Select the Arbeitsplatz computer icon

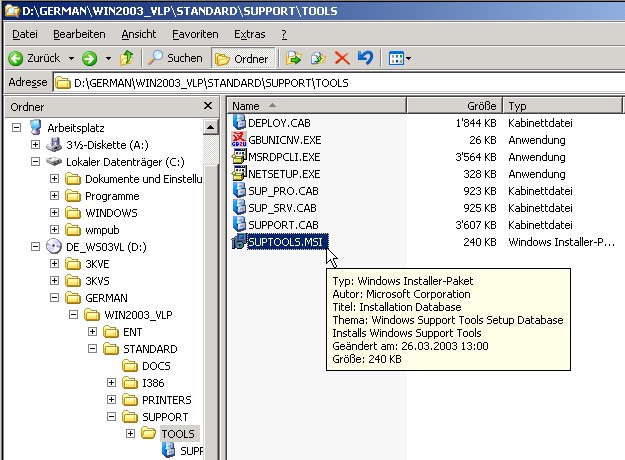tap(35, 128)
